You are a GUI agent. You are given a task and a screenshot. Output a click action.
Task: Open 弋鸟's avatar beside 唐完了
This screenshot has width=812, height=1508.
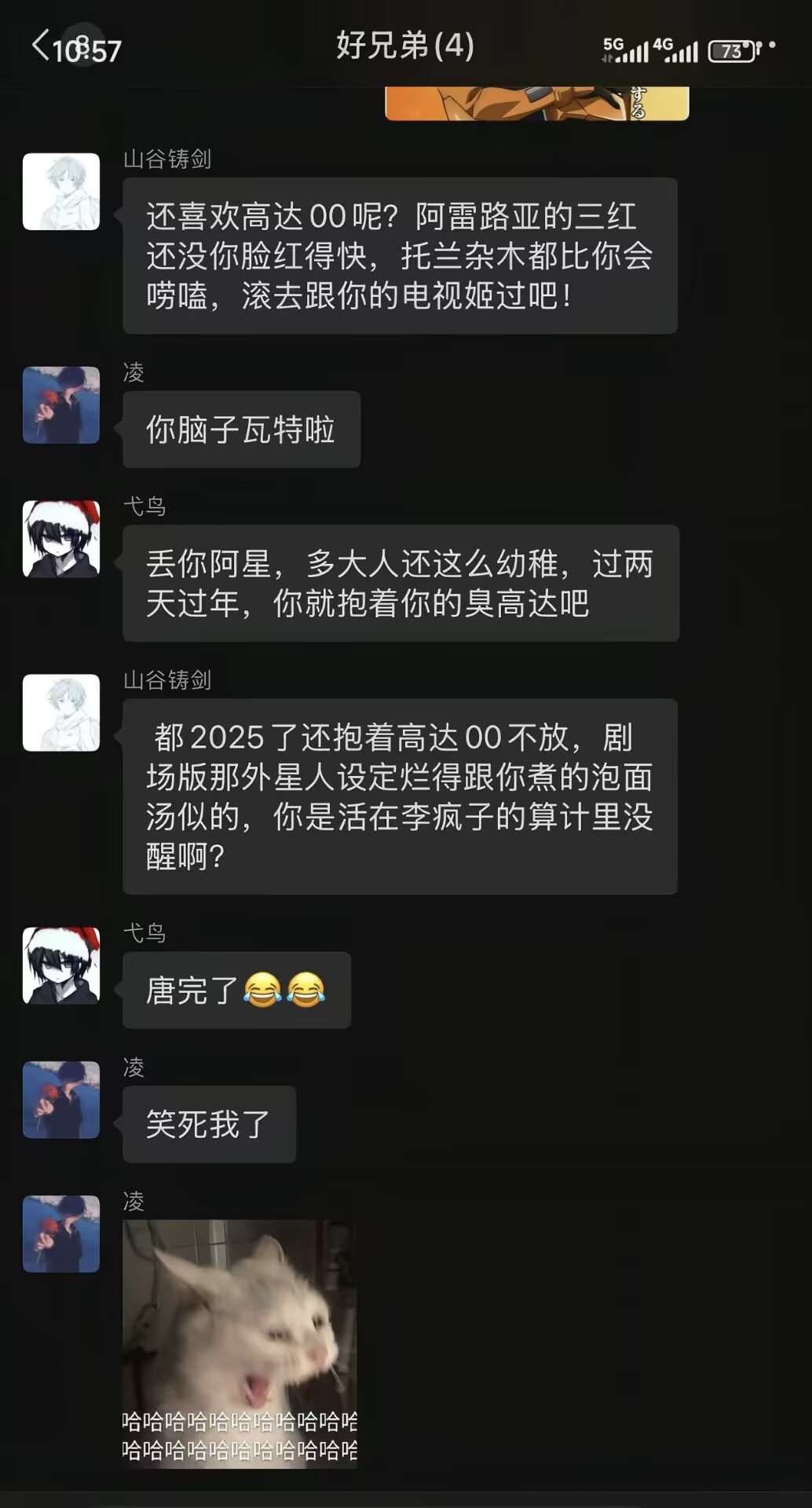click(x=61, y=965)
